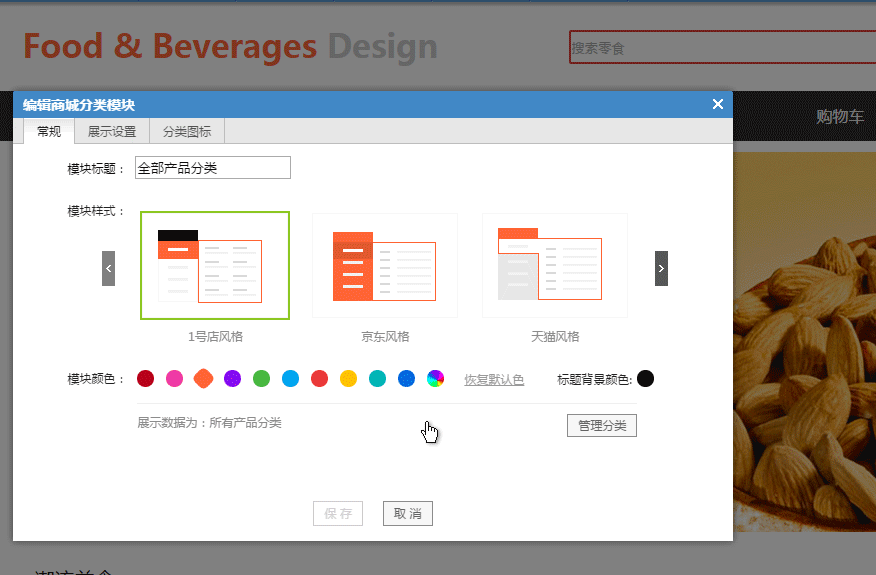
Task: Click the 取消 button
Action: (x=408, y=514)
